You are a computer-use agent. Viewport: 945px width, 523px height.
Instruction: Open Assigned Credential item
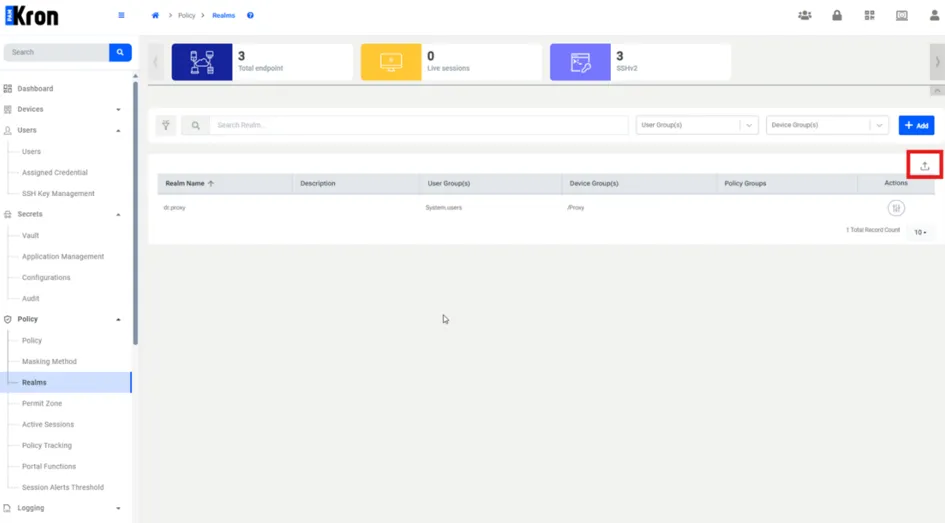click(x=55, y=173)
